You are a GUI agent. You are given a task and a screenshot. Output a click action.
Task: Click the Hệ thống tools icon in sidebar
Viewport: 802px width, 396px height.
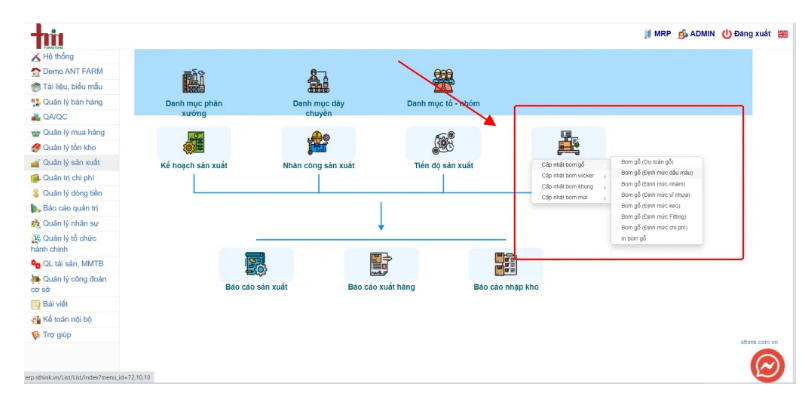pos(36,56)
